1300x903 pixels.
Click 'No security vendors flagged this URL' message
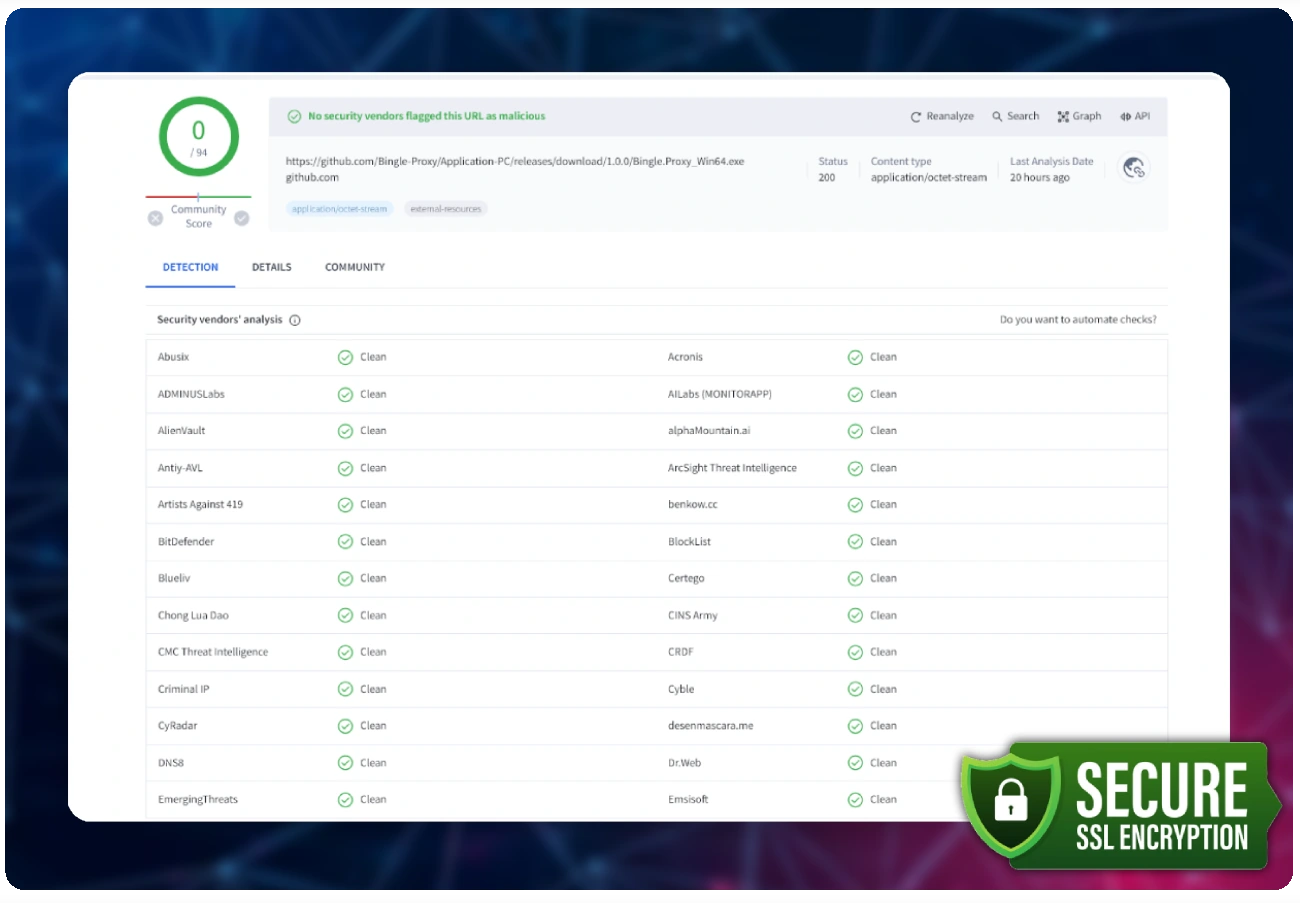(427, 116)
